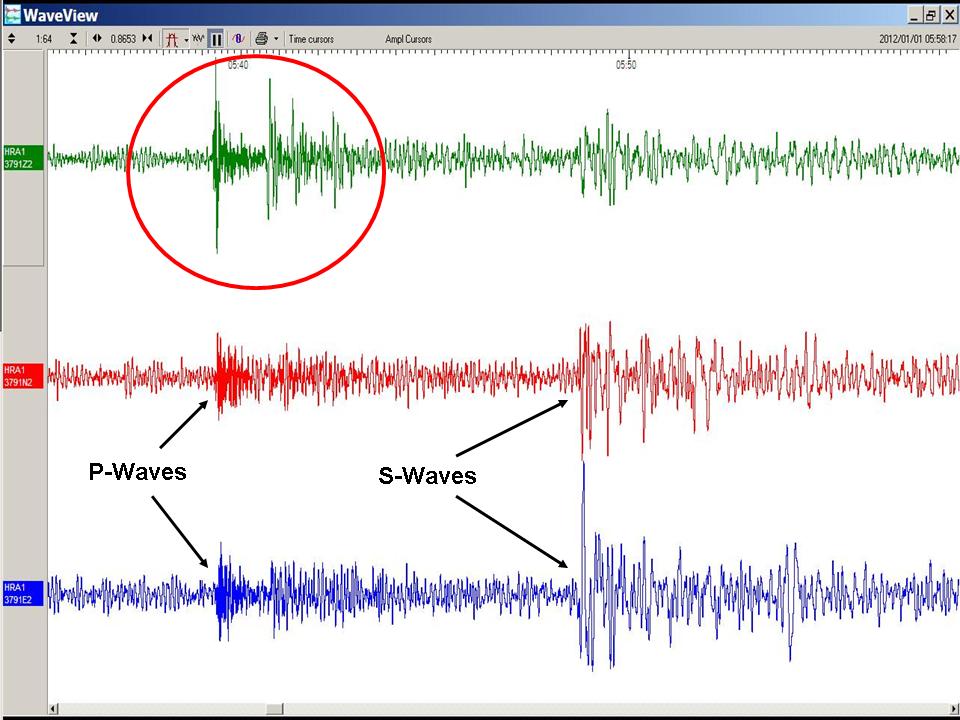Click the horizontal time expand arrows icon
Viewport: 960px width, 720px height.
pyautogui.click(x=97, y=39)
